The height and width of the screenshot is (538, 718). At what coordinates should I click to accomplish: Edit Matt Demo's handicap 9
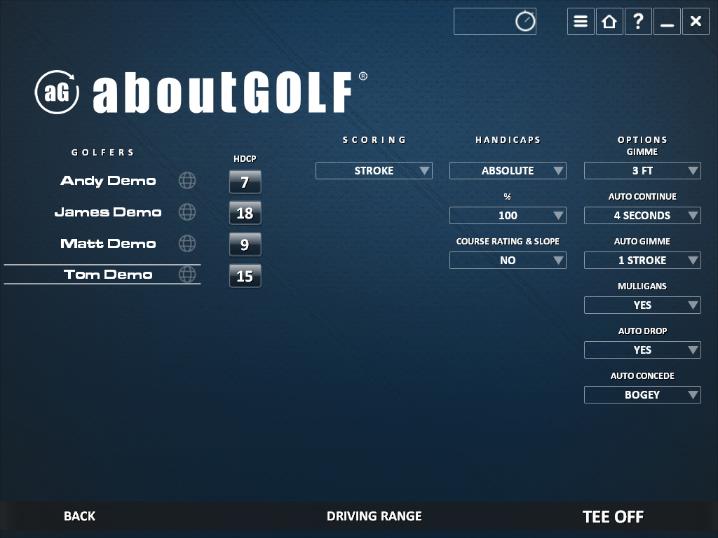[x=245, y=245]
